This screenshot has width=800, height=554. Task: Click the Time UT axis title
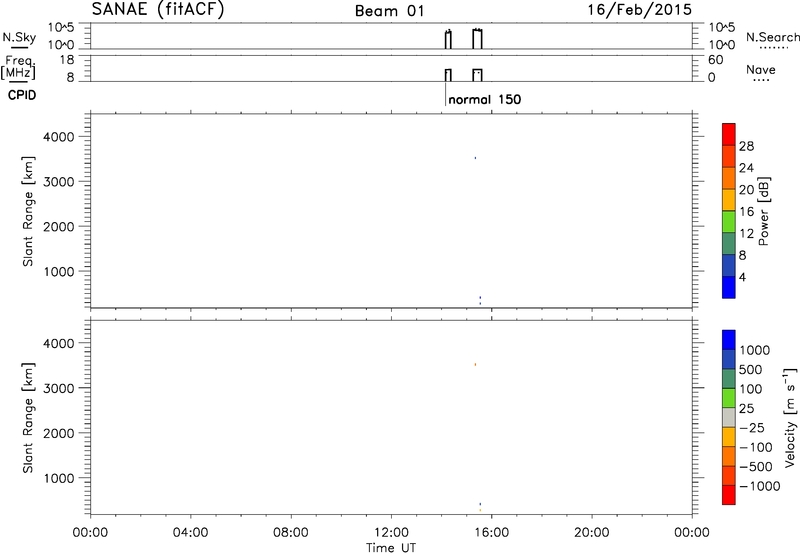pos(391,548)
